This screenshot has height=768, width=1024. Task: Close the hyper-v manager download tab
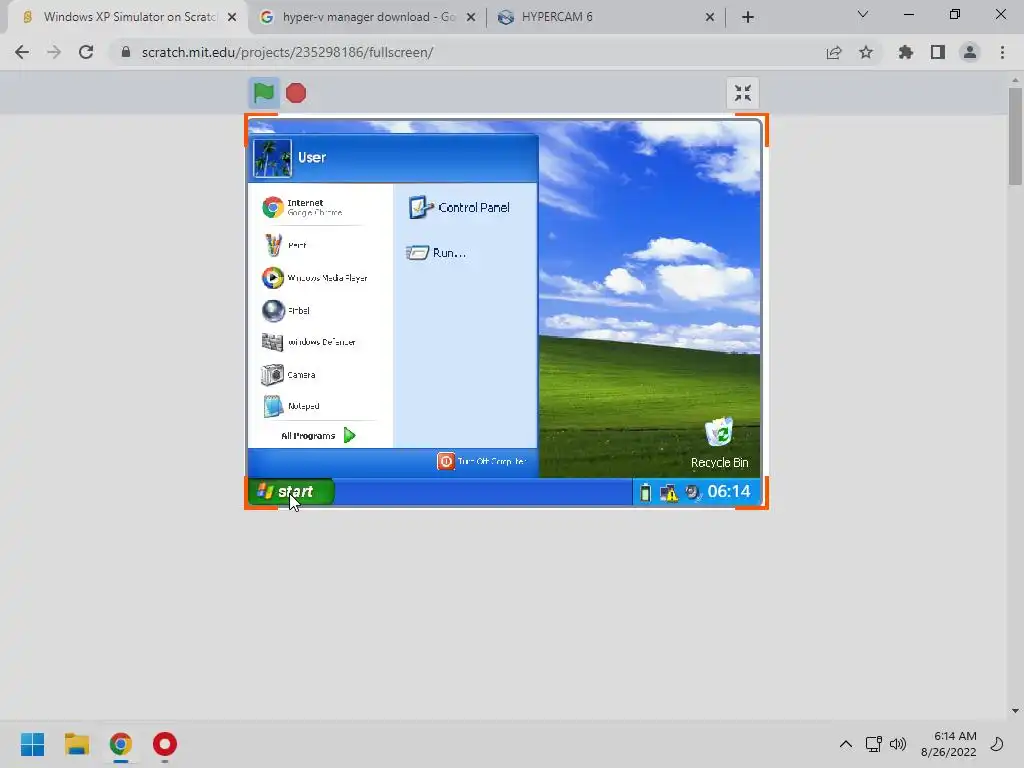coord(471,17)
